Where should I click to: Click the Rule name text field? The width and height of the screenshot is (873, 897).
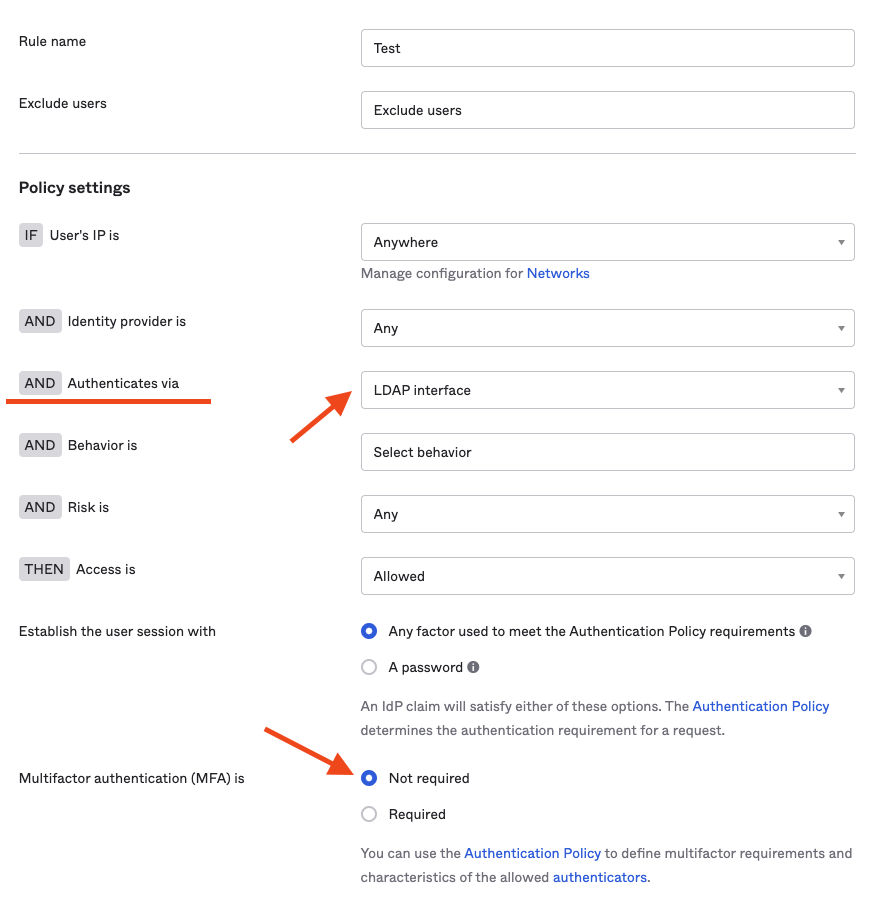[607, 48]
